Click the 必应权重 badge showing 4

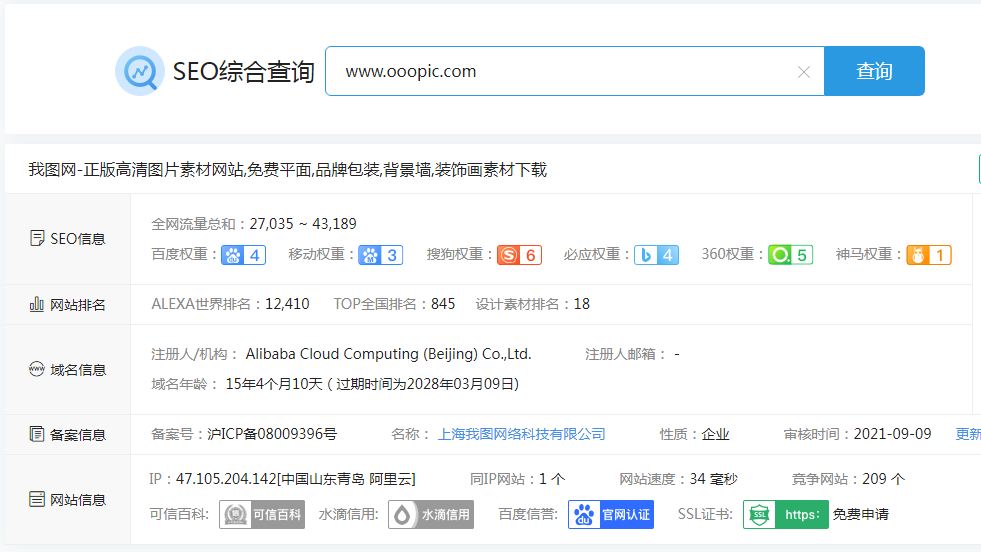(656, 255)
